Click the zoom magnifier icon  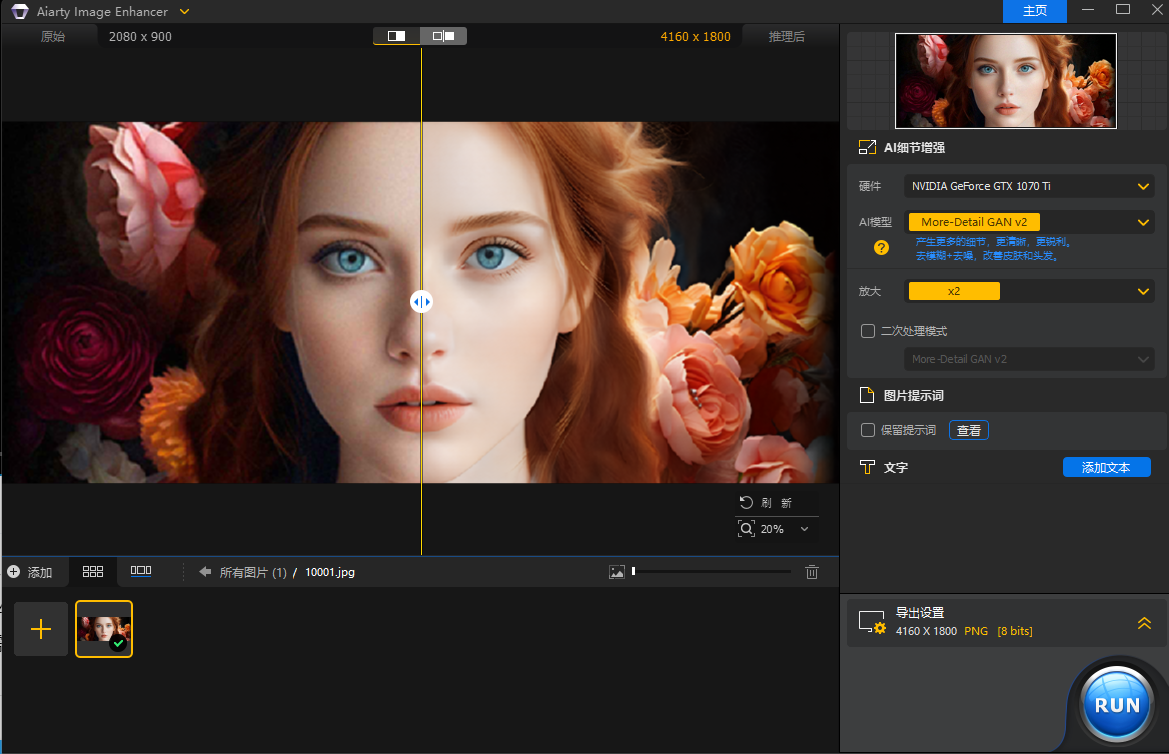click(746, 529)
